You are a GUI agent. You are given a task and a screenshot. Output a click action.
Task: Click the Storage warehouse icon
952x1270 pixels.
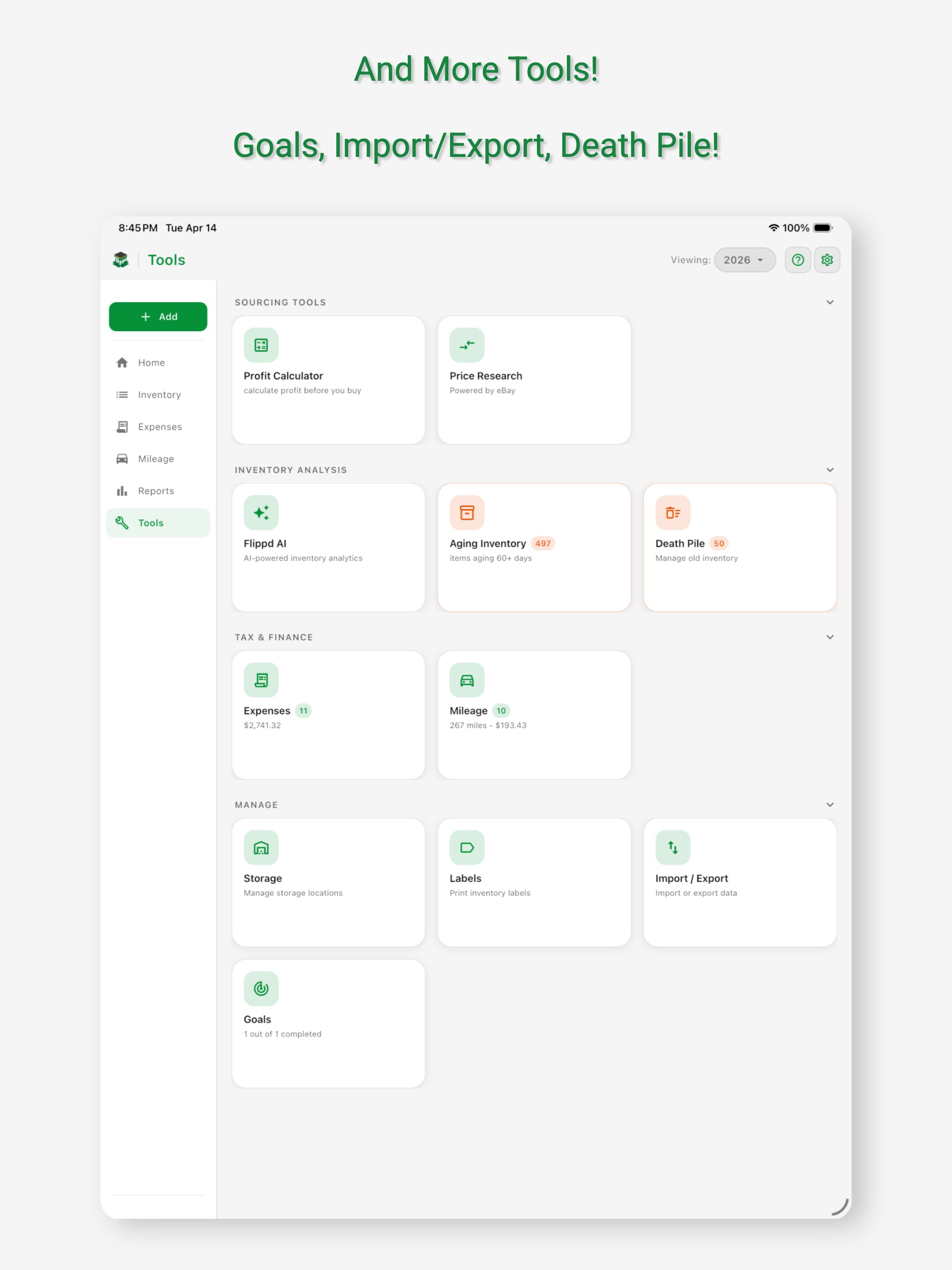(261, 848)
